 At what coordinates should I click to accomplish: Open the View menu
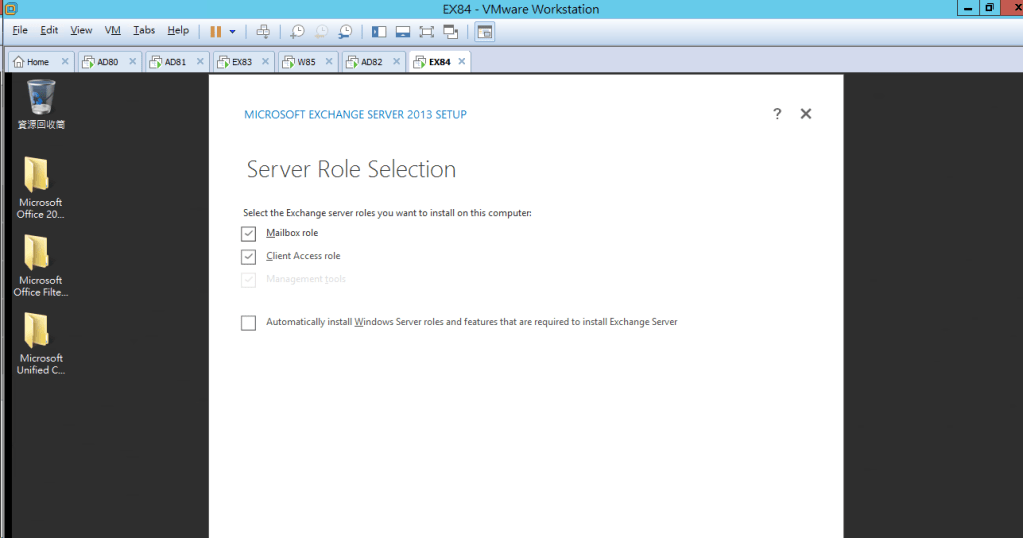pyautogui.click(x=81, y=31)
